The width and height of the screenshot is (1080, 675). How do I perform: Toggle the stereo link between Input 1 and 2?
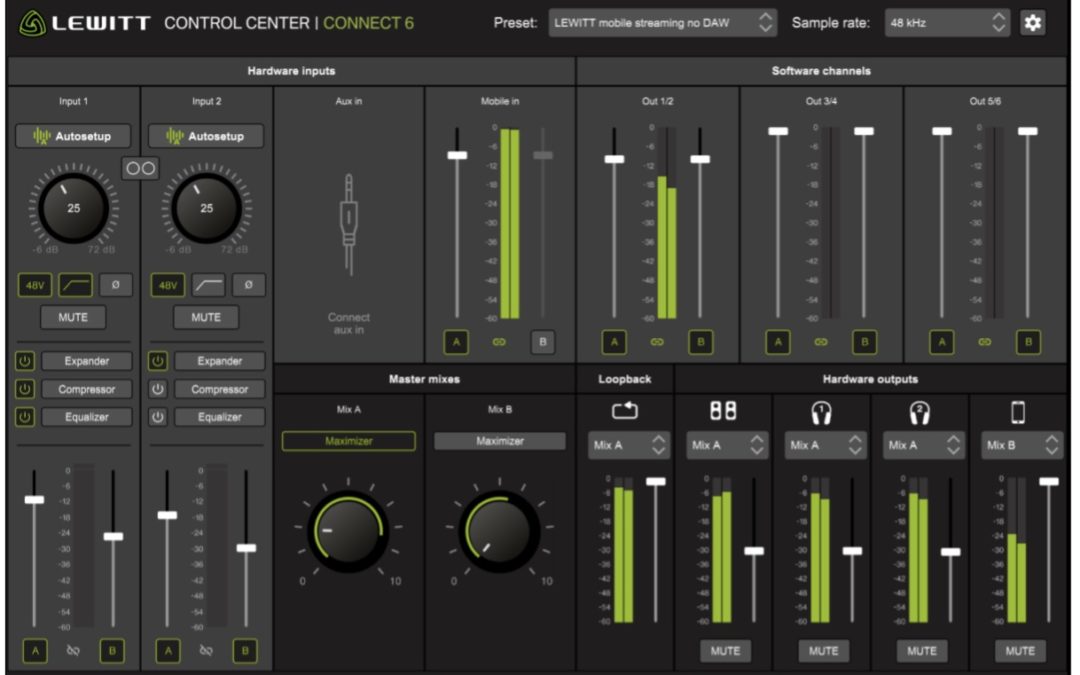(x=142, y=168)
